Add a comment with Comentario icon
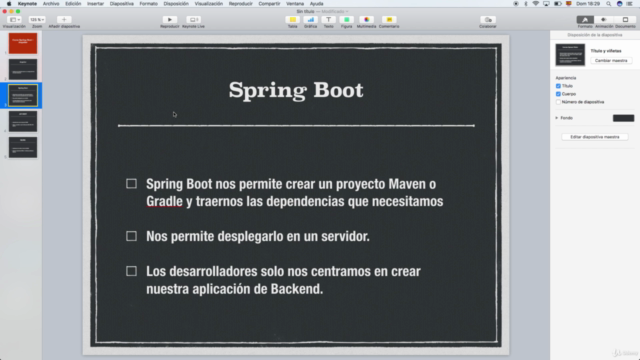 389,20
